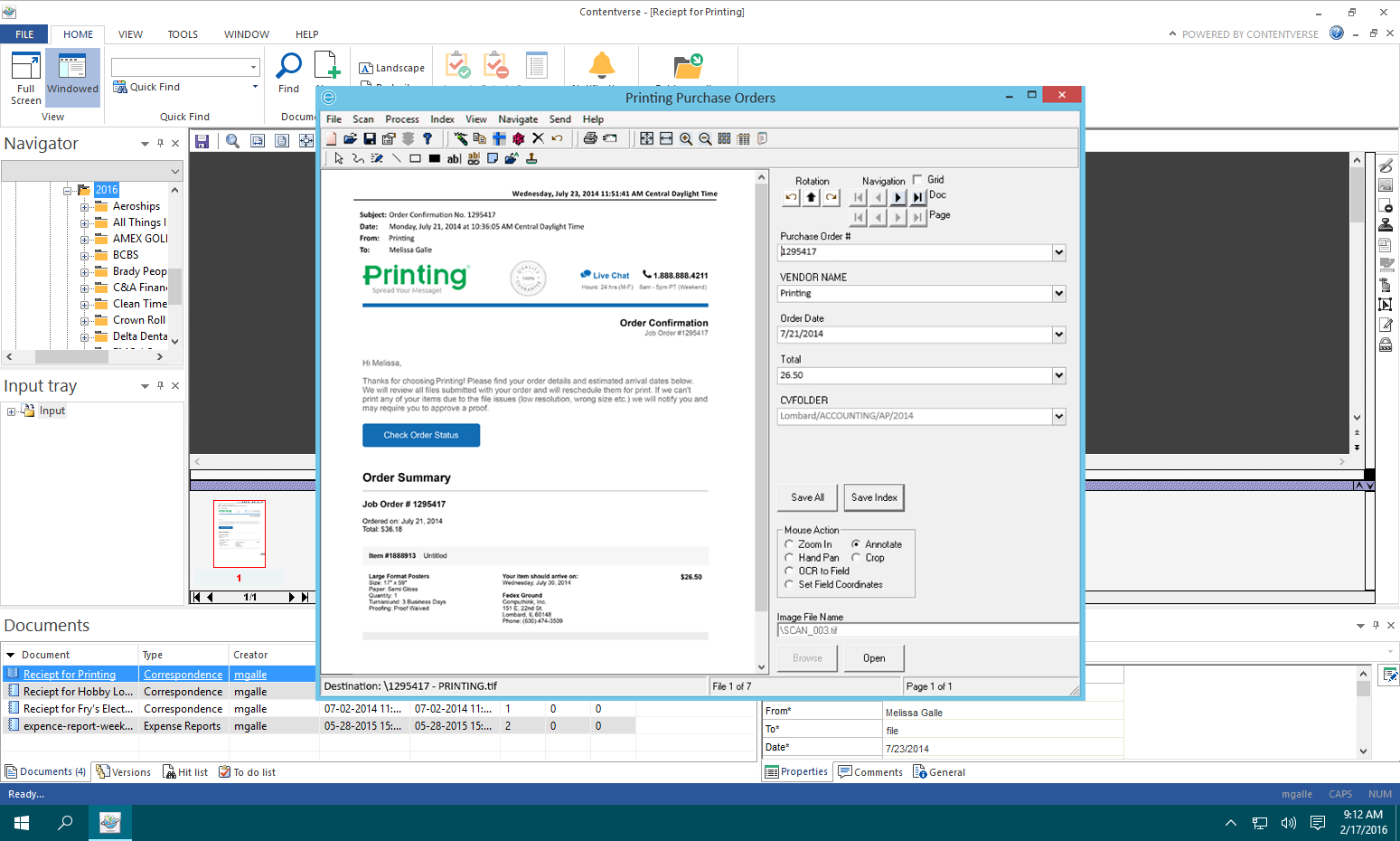Open the VENDOR NAME dropdown
The width and height of the screenshot is (1400, 841).
coord(1058,294)
